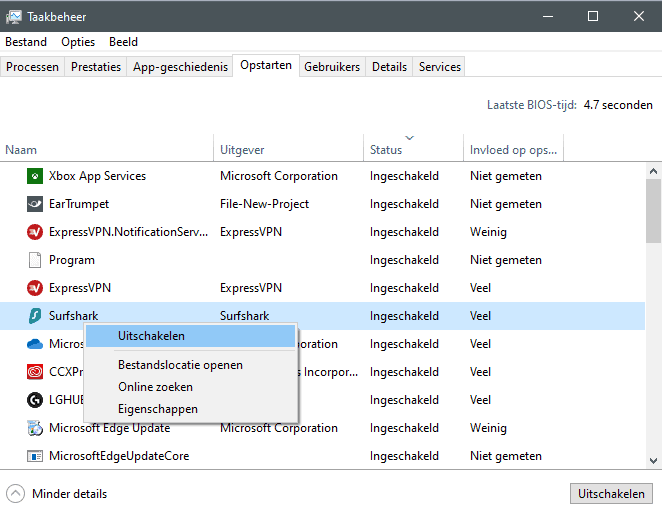This screenshot has height=517, width=662.
Task: Click the MicrosoftEdgeUpdateCore icon
Action: point(35,456)
